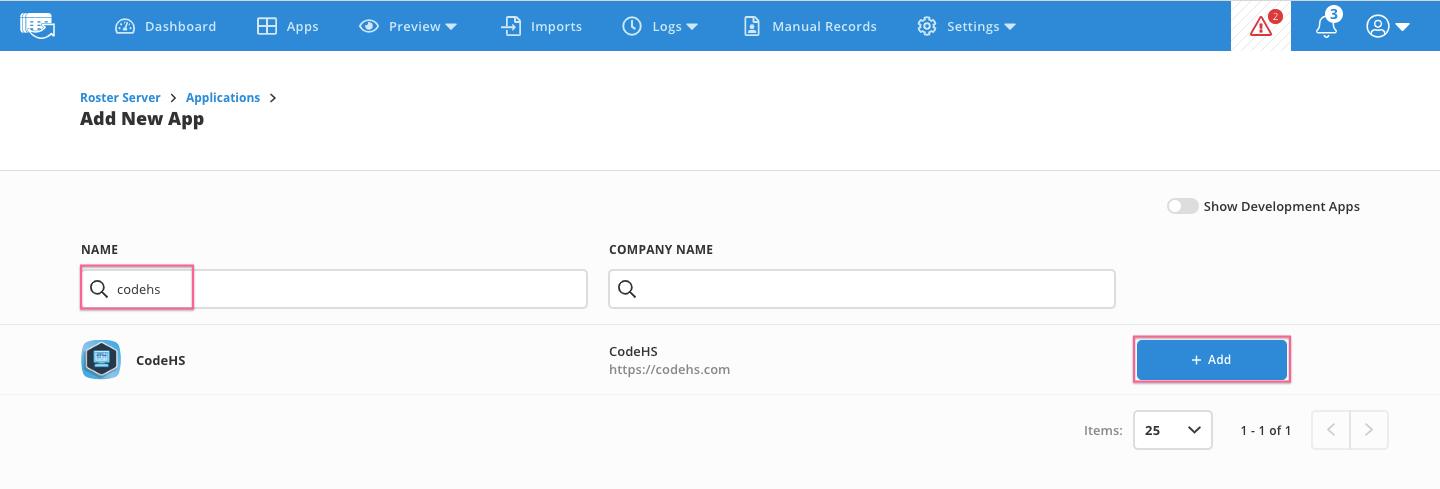Open the Settings dropdown menu
Image resolution: width=1440 pixels, height=489 pixels.
(x=966, y=26)
